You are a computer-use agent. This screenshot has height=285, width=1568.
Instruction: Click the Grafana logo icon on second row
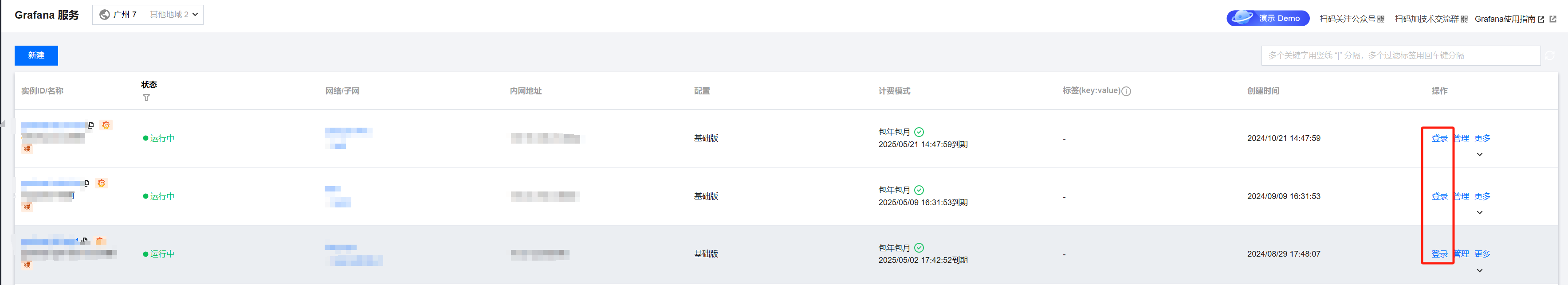click(x=102, y=183)
